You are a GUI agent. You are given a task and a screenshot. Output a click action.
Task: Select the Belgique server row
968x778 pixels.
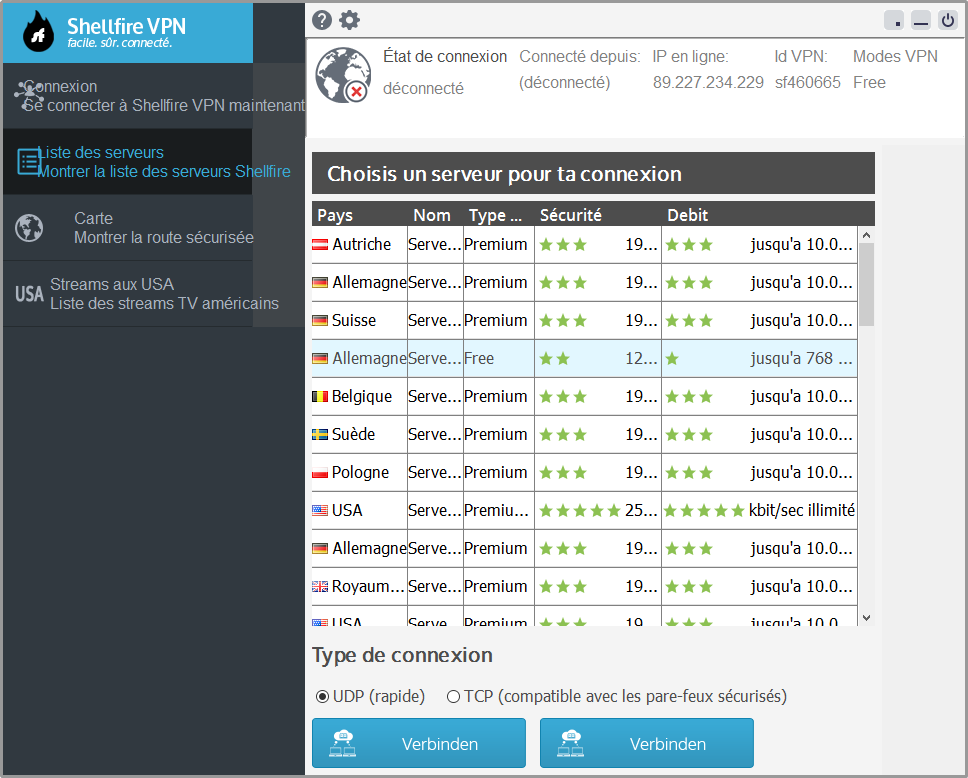point(585,396)
